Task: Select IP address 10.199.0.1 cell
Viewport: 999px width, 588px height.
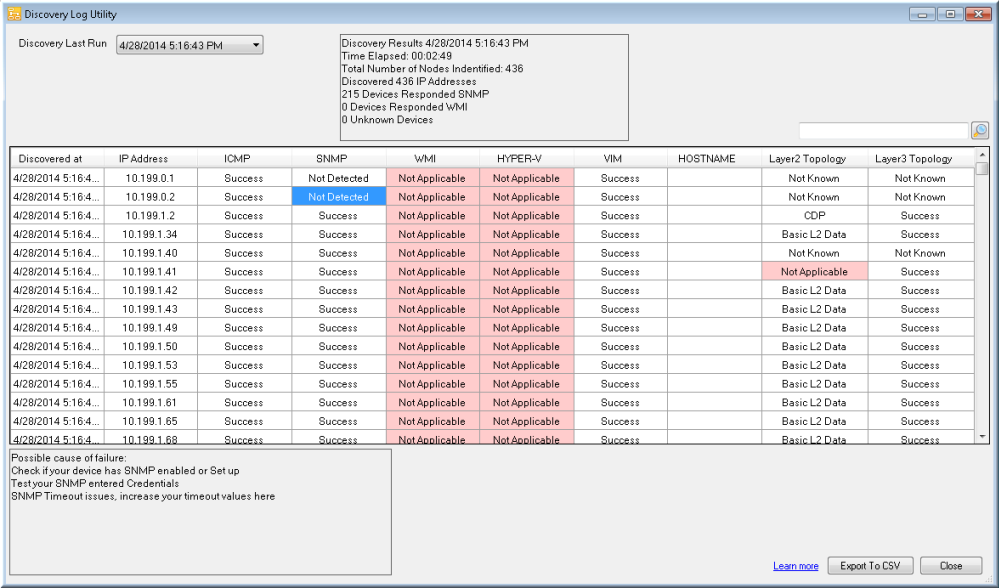Action: click(151, 178)
